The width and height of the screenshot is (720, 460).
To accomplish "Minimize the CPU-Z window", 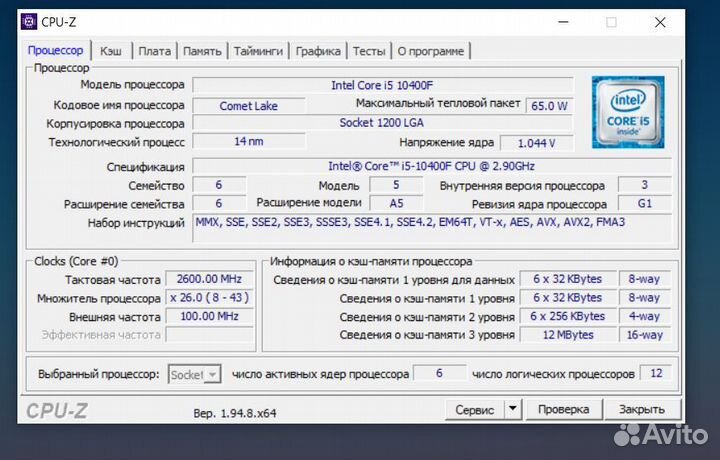I will [x=563, y=22].
